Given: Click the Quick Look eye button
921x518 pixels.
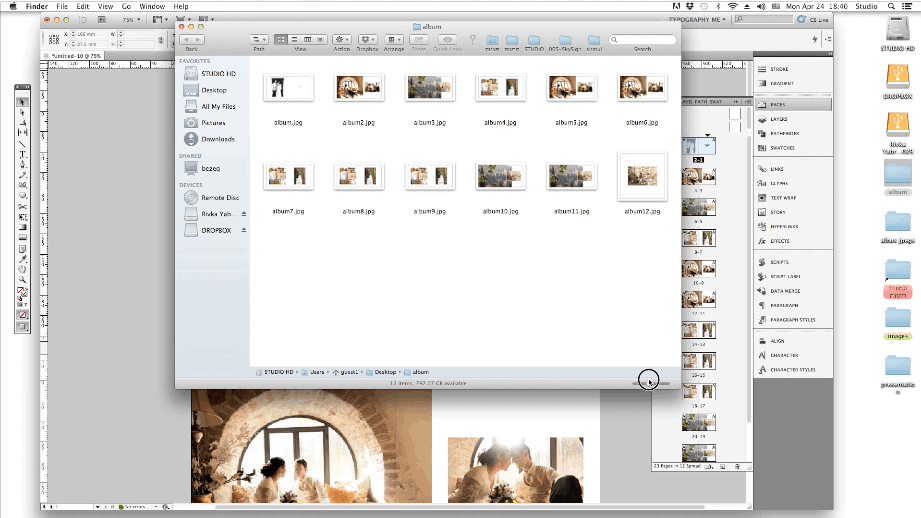Looking at the screenshot, I should (x=445, y=39).
